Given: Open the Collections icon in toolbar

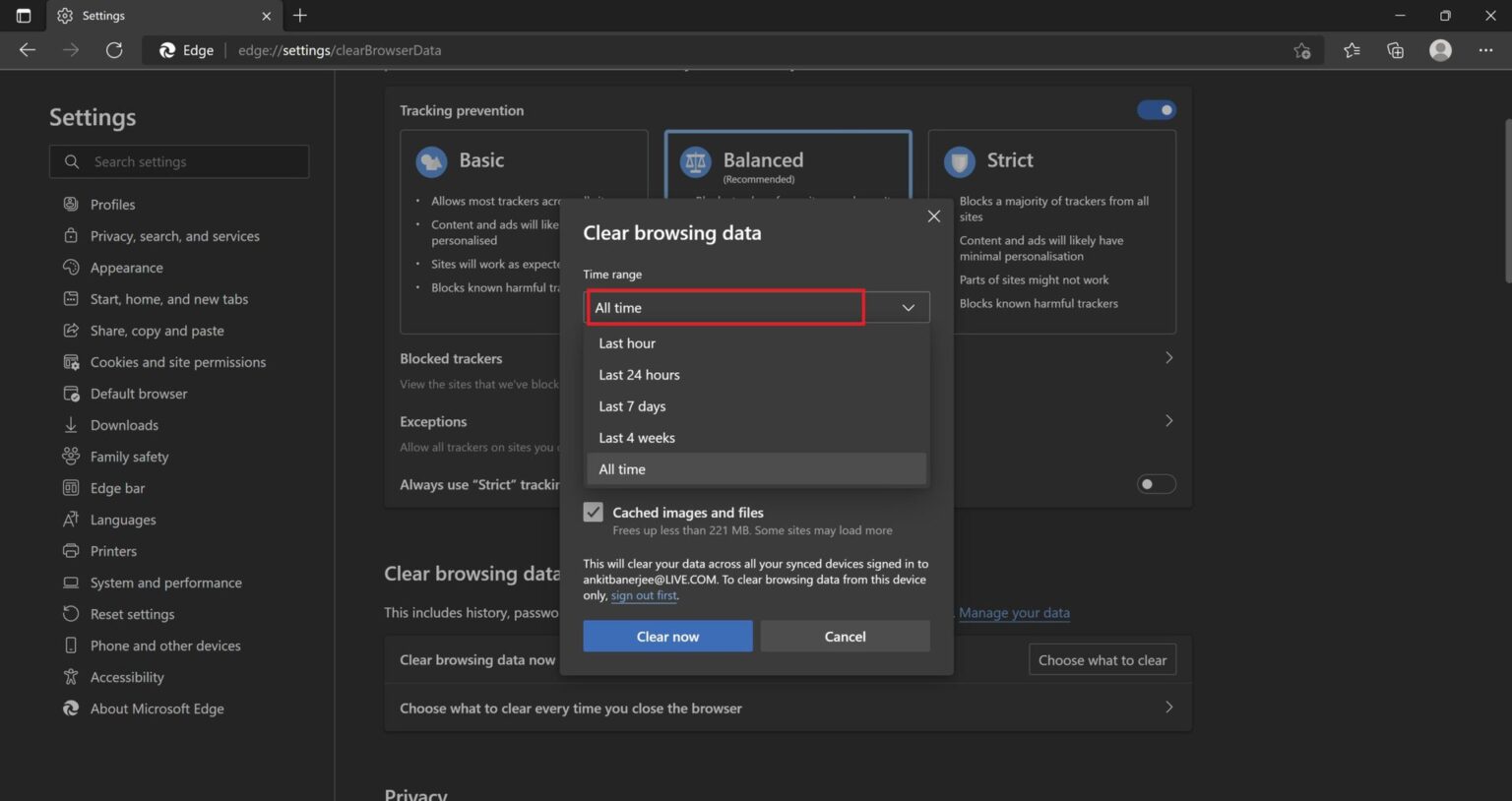Looking at the screenshot, I should pos(1395,50).
